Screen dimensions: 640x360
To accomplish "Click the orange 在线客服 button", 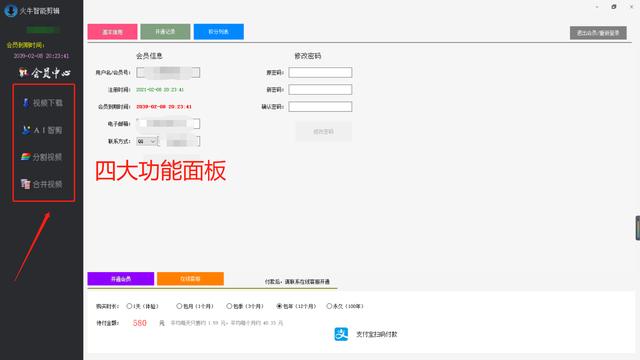I will pos(190,279).
